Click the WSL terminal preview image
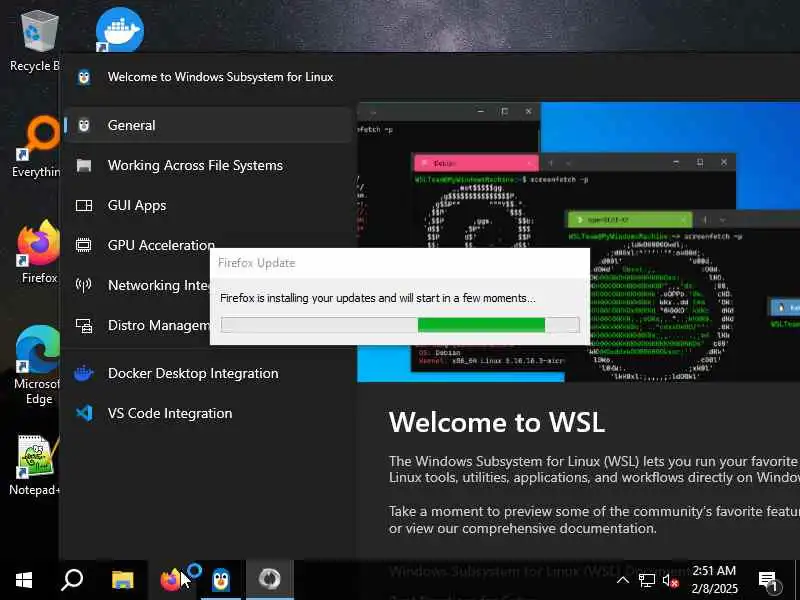This screenshot has width=800, height=600. pos(579,242)
